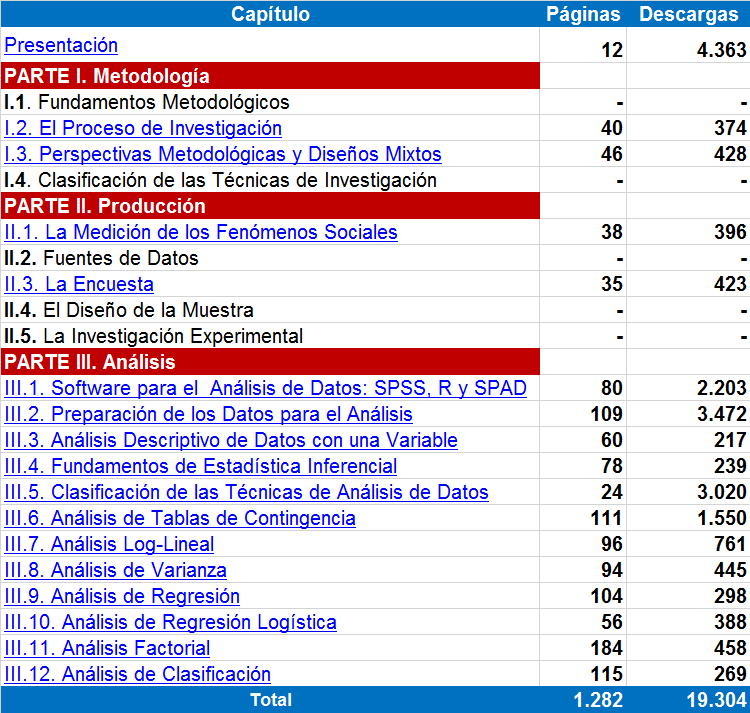Open III.10 Análisis de Regresión Logística
The height and width of the screenshot is (713, 750).
[170, 622]
